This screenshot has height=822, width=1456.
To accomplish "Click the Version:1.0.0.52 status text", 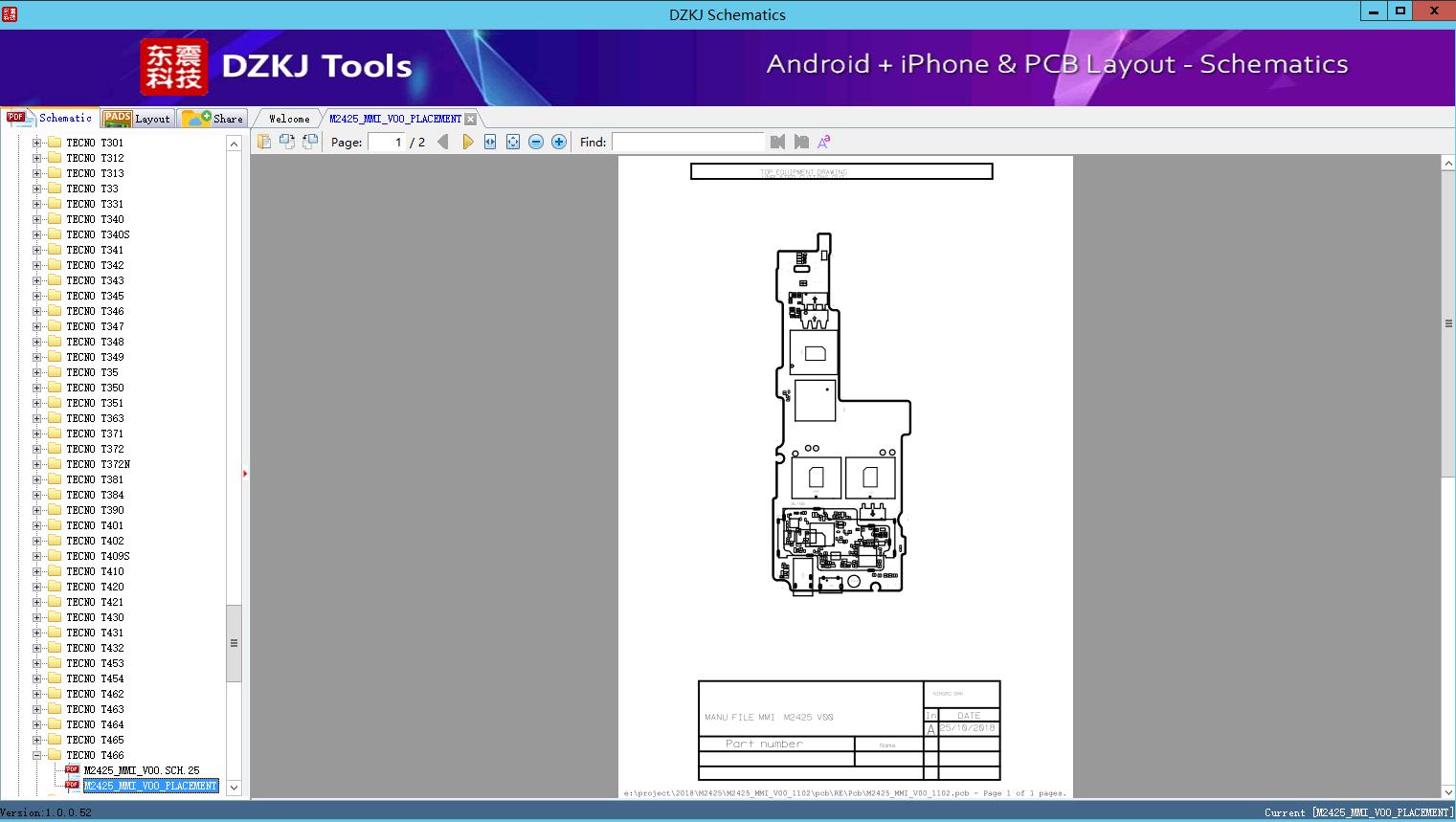I will click(46, 812).
